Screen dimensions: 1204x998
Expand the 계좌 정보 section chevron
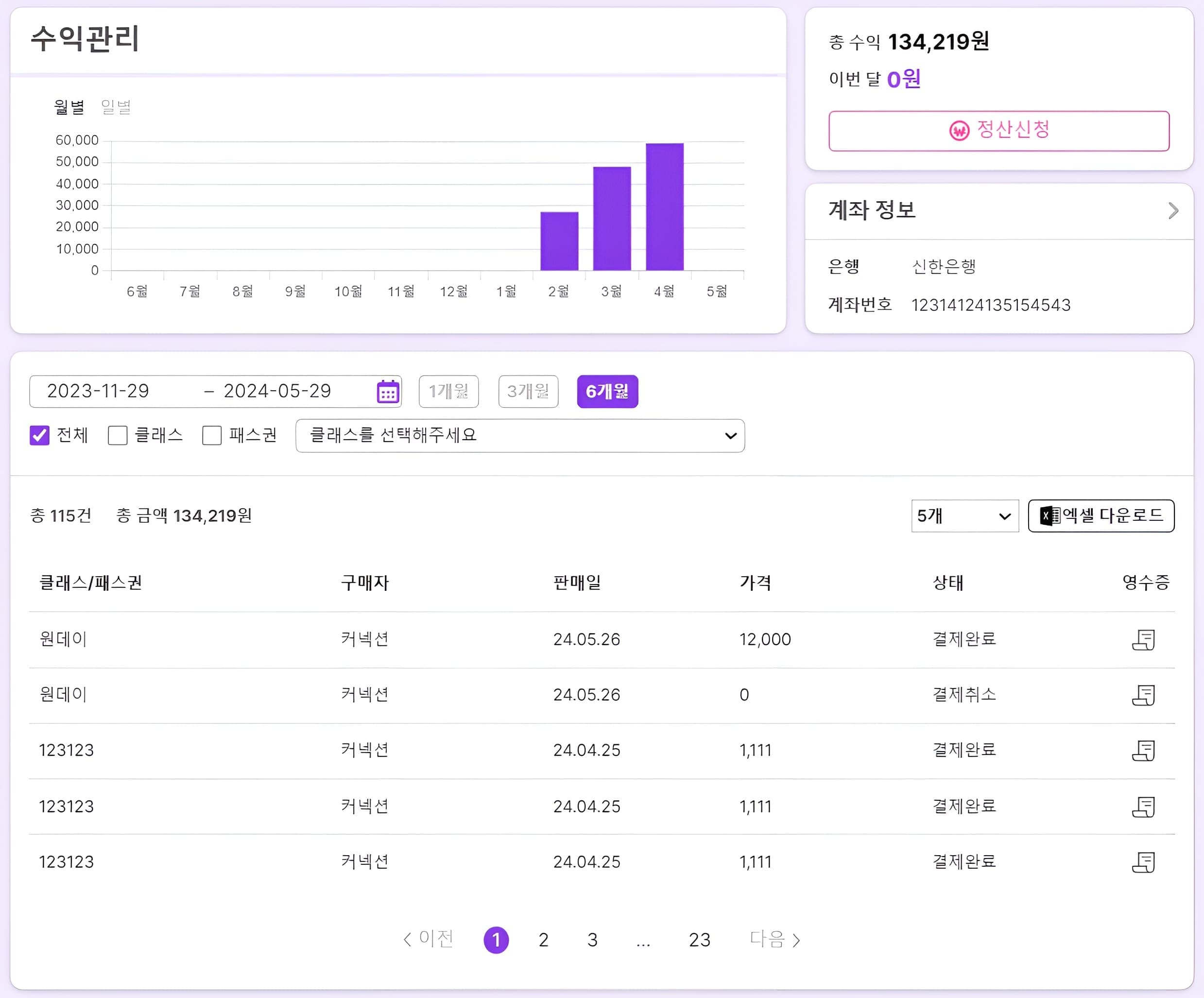coord(1173,210)
